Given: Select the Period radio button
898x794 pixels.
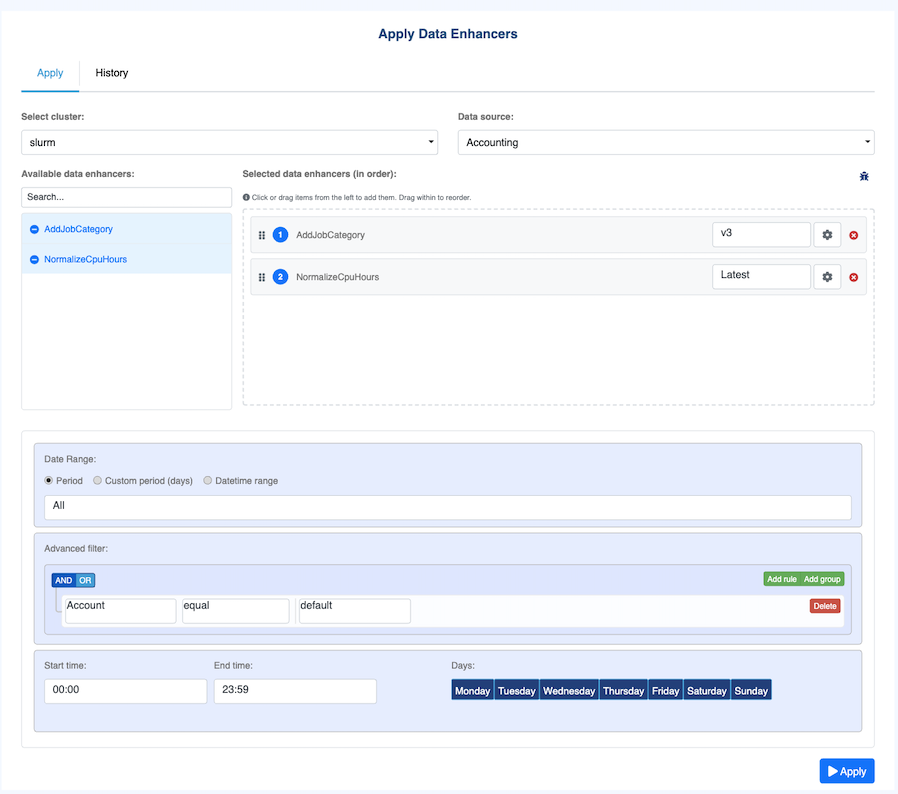Looking at the screenshot, I should pos(49,480).
